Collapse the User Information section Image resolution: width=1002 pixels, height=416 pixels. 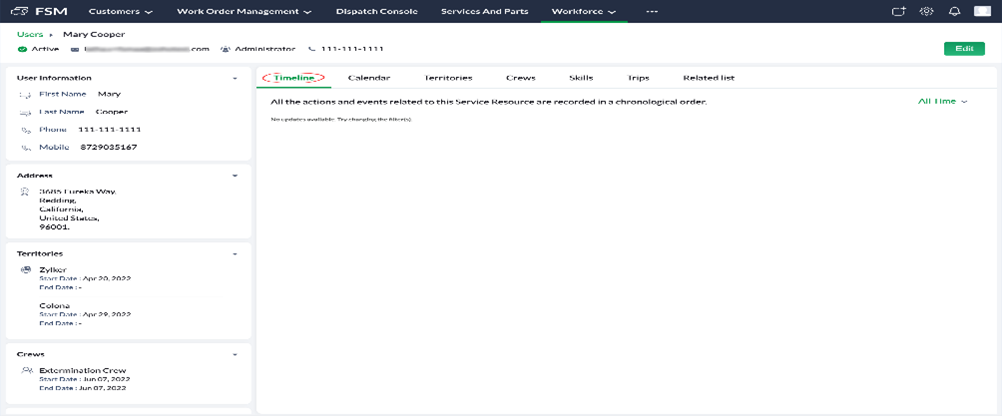coord(235,78)
